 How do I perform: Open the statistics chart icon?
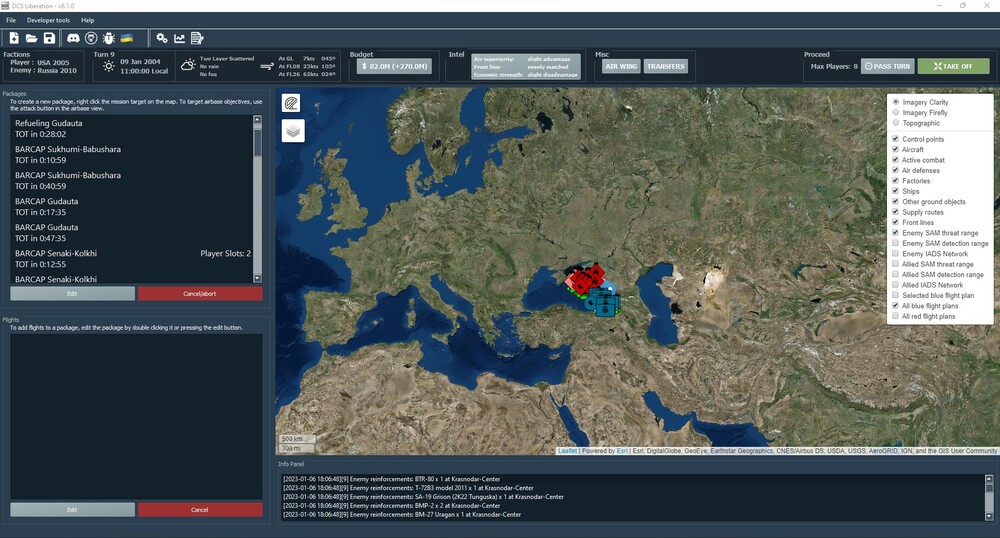179,38
